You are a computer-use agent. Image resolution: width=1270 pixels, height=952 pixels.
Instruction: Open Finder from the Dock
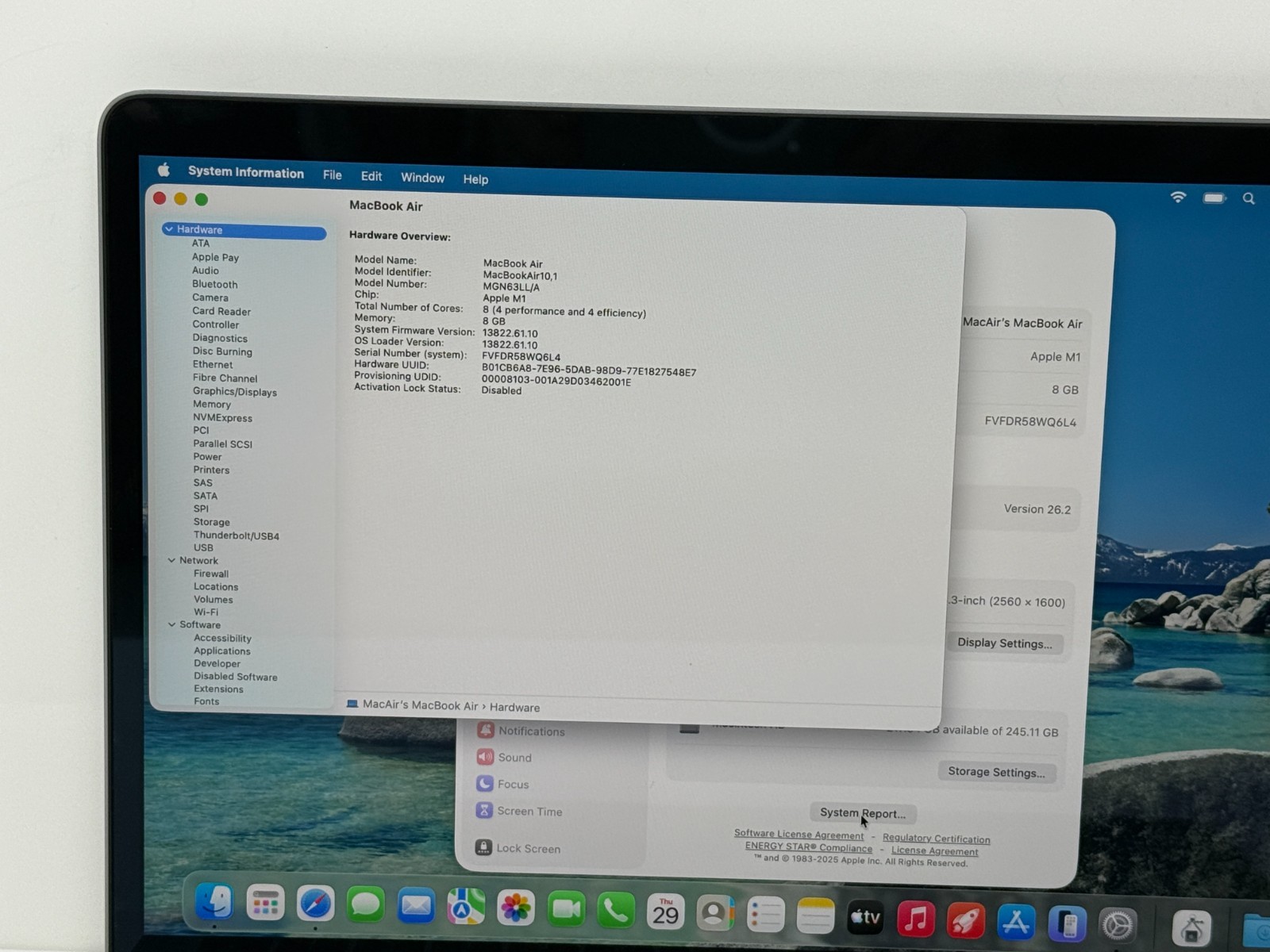tap(214, 901)
